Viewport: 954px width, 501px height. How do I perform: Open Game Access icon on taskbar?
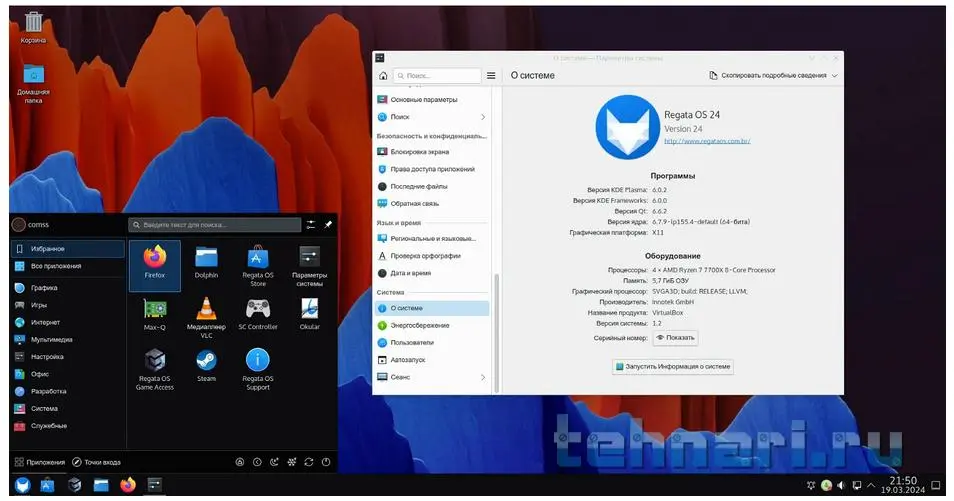[x=74, y=485]
